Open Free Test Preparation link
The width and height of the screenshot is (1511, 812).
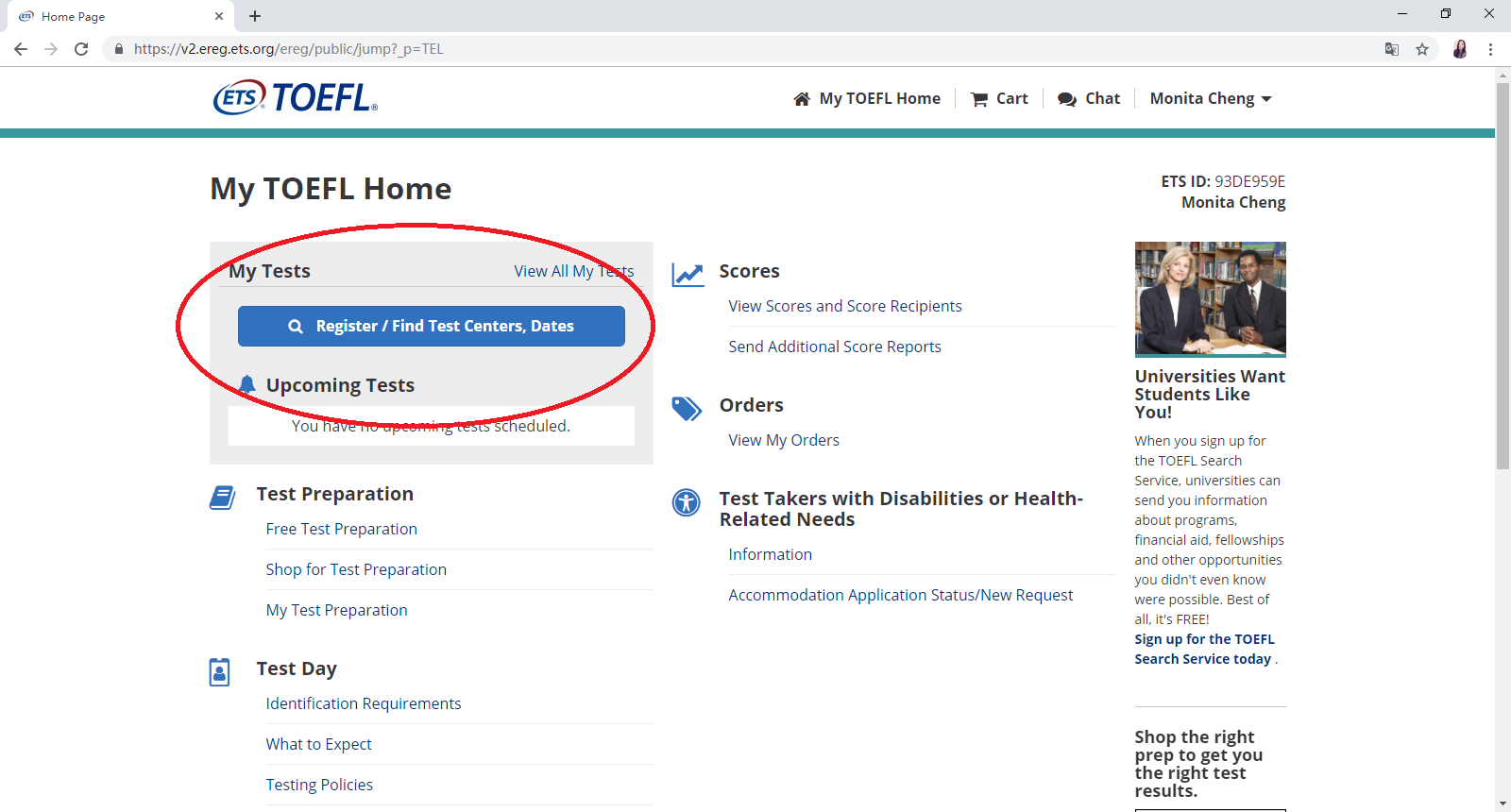342,529
